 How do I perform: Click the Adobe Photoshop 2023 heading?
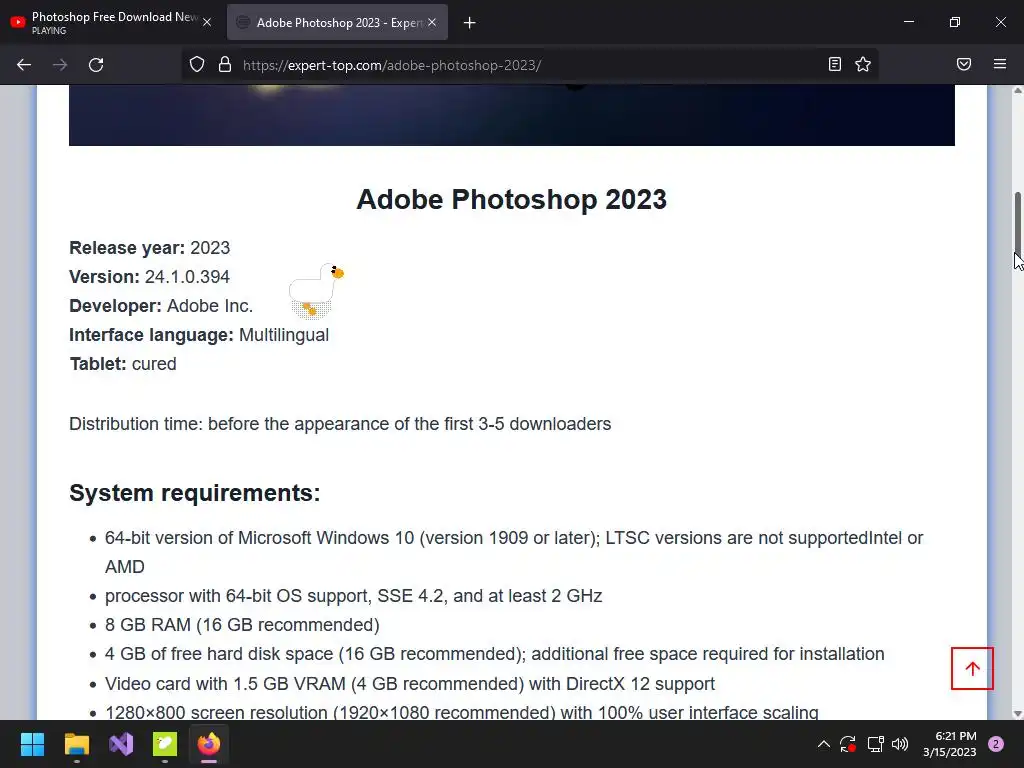(x=512, y=199)
